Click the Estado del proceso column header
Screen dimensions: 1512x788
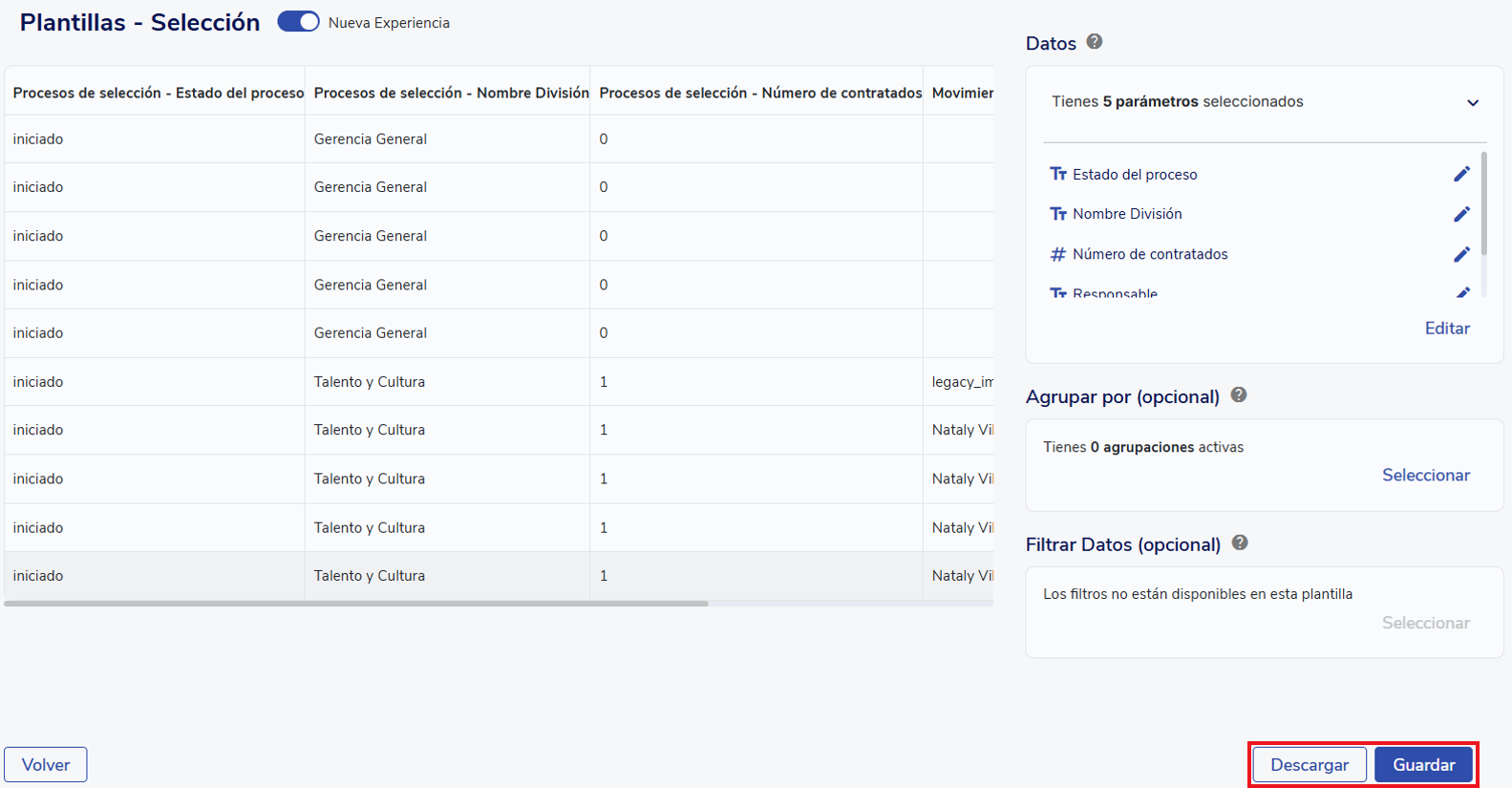click(158, 93)
